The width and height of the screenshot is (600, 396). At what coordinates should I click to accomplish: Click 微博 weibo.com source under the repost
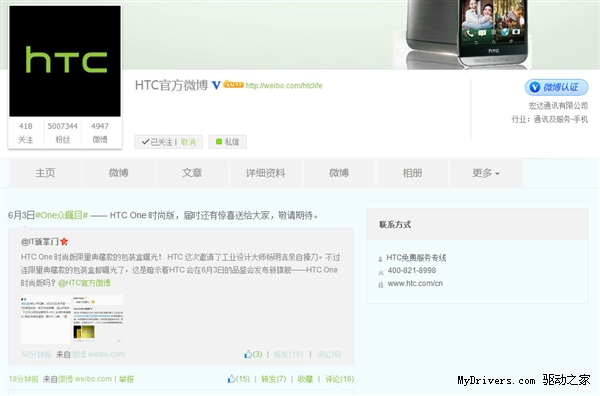pos(98,354)
